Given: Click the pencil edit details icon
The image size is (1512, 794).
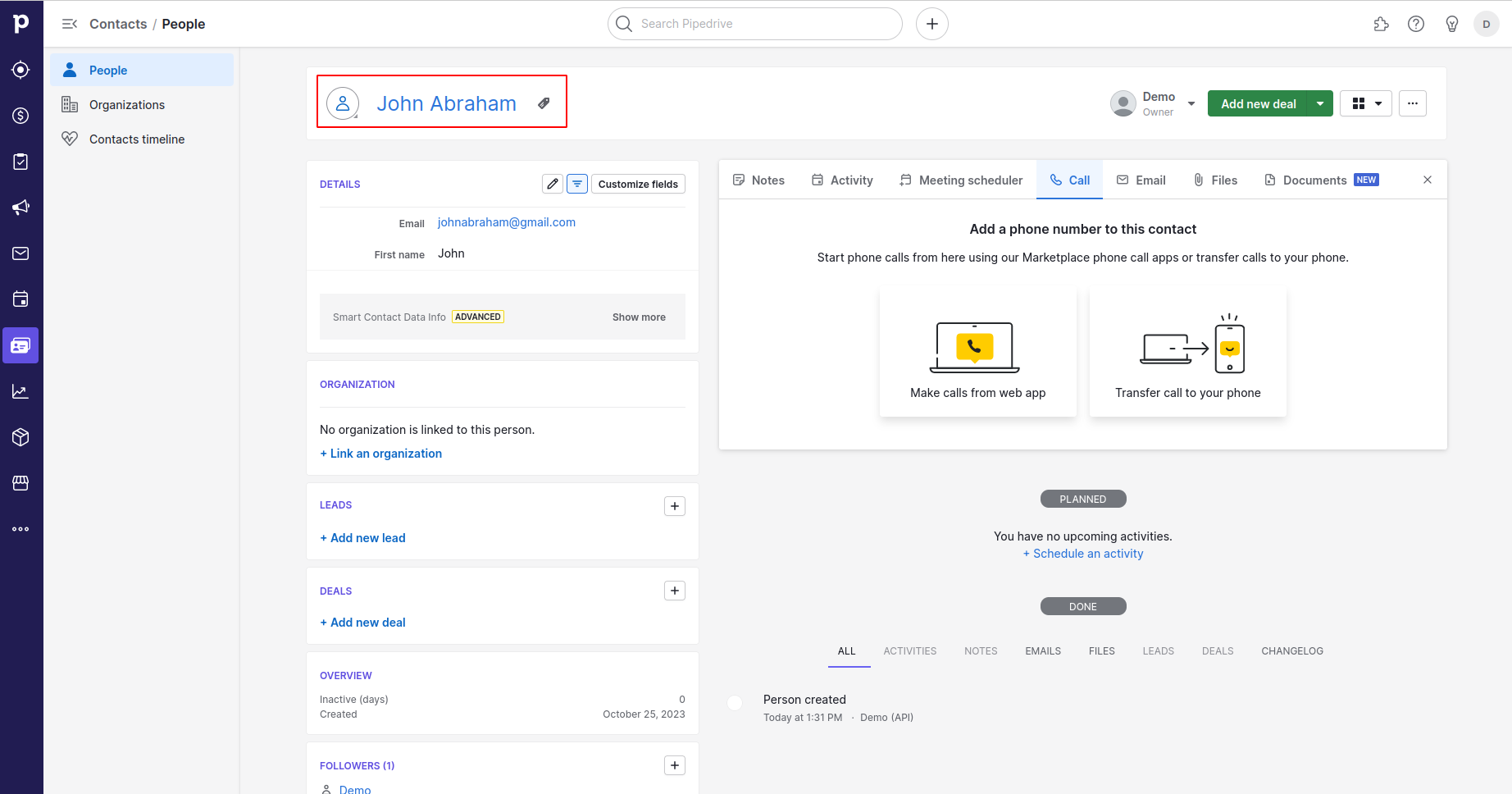Looking at the screenshot, I should point(553,184).
